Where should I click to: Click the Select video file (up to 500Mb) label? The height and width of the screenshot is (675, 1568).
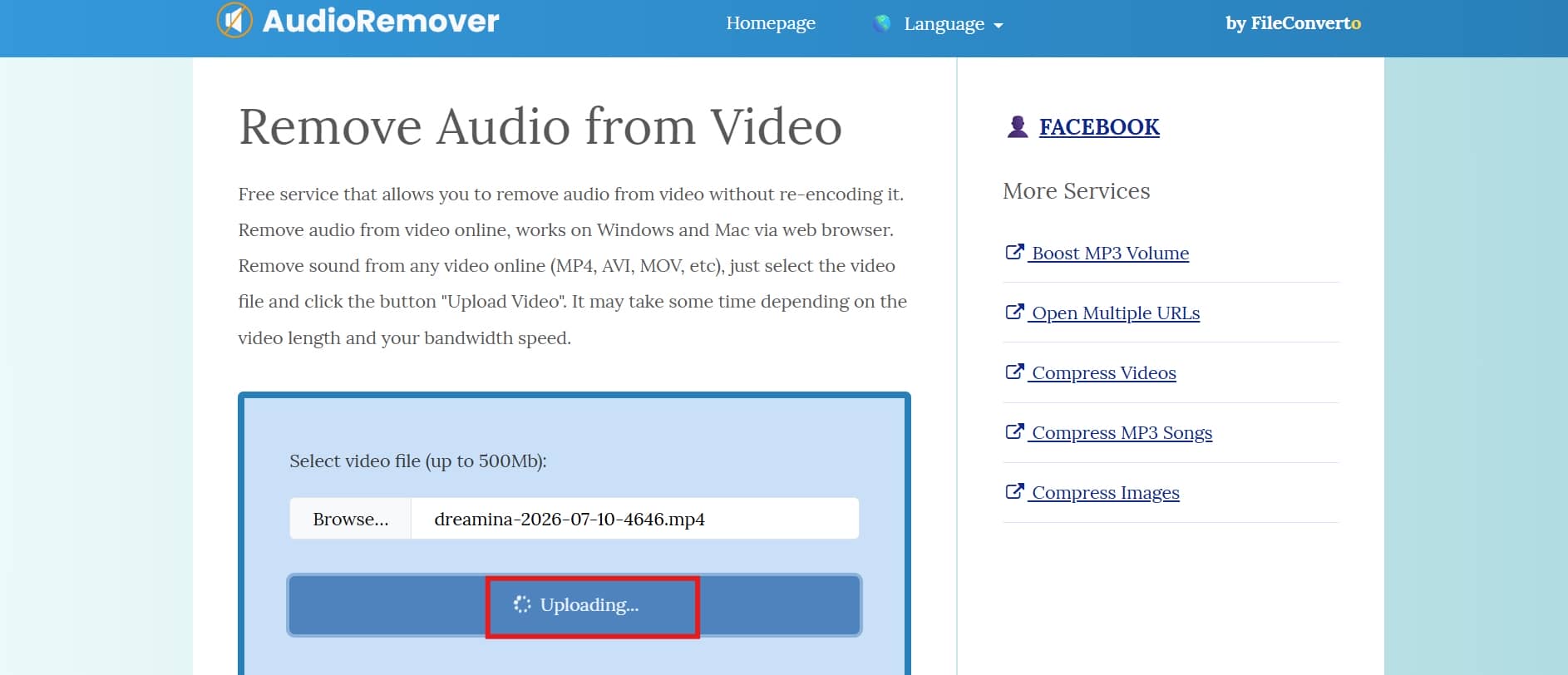tap(418, 461)
